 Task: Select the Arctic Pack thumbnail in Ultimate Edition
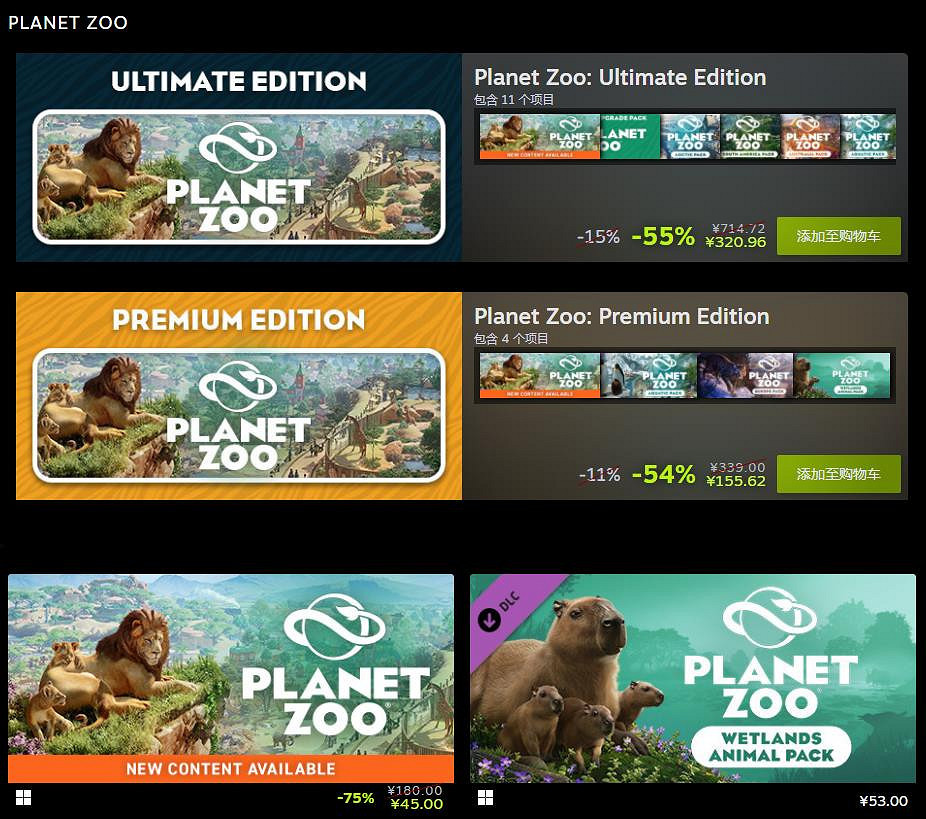(x=690, y=136)
